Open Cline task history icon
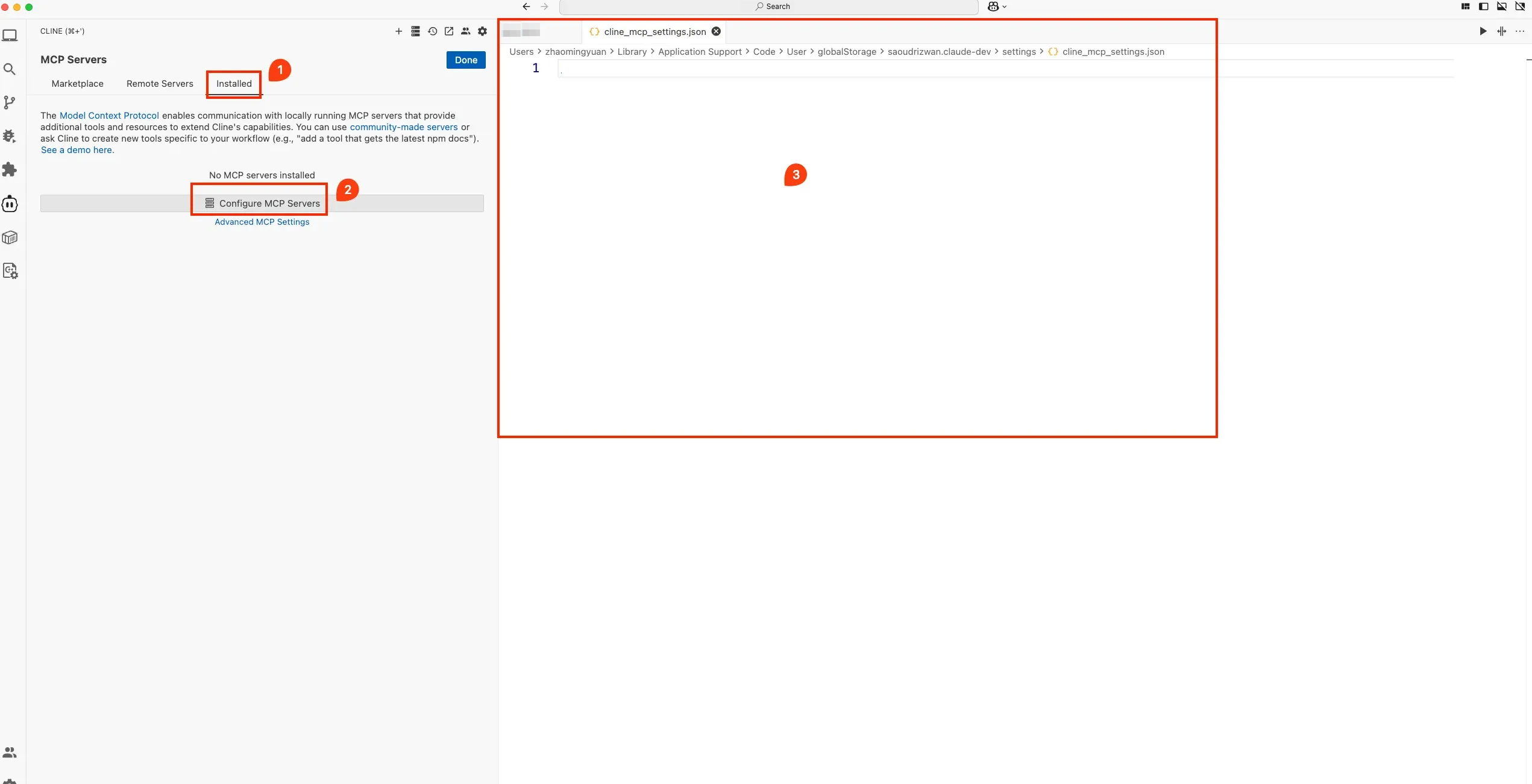This screenshot has height=784, width=1532. click(x=432, y=31)
